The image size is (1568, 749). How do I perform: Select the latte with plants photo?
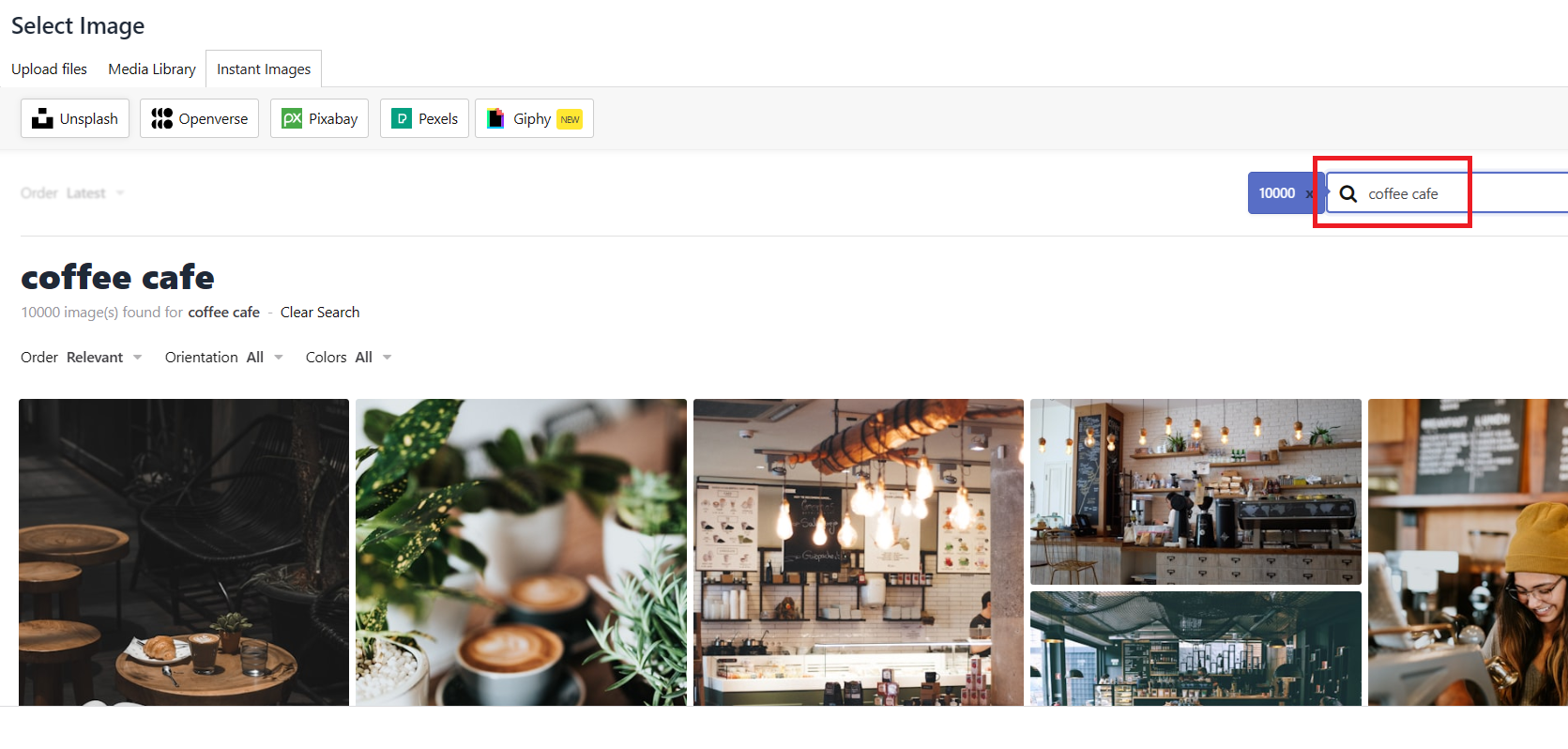tap(521, 552)
